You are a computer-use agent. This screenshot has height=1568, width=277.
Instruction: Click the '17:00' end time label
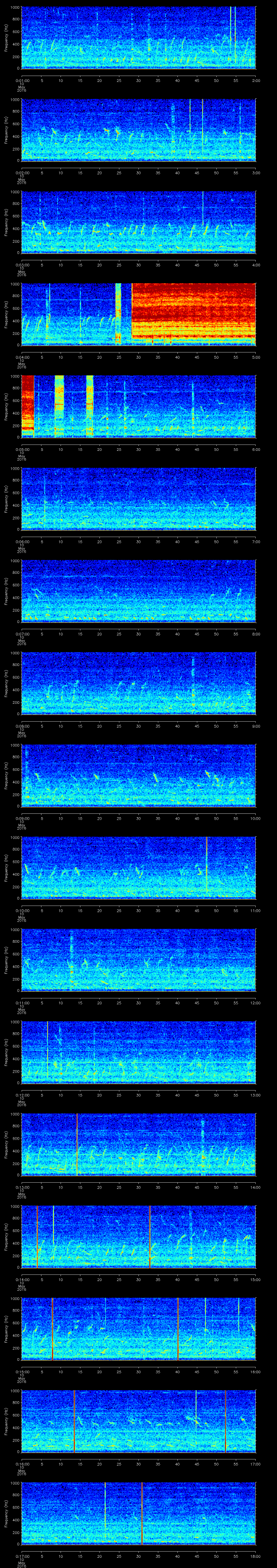255,1464
